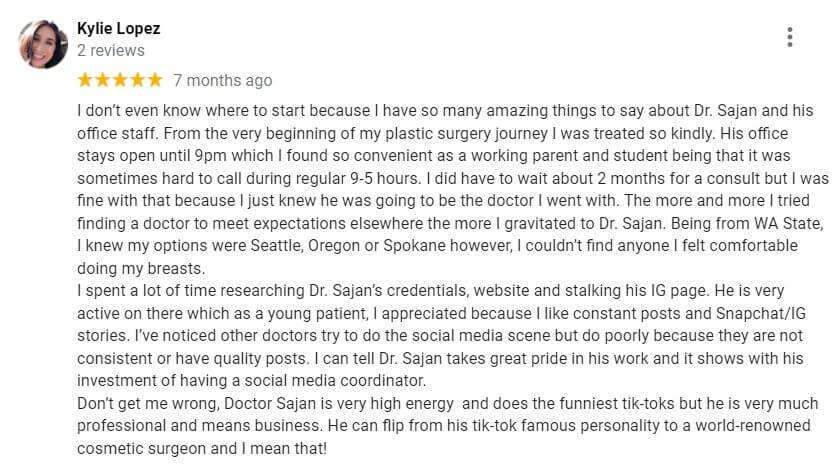
Task: Click the first gold star
Action: 85,80
